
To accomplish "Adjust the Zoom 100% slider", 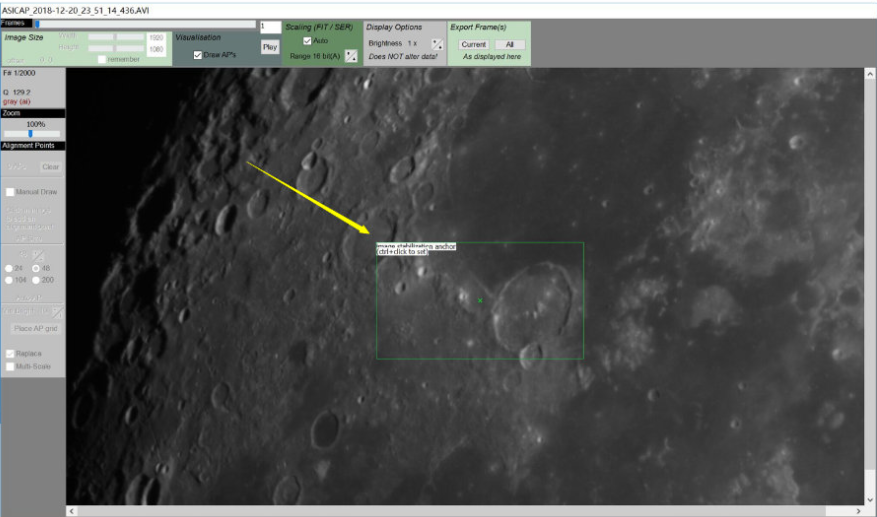I will tap(30, 133).
